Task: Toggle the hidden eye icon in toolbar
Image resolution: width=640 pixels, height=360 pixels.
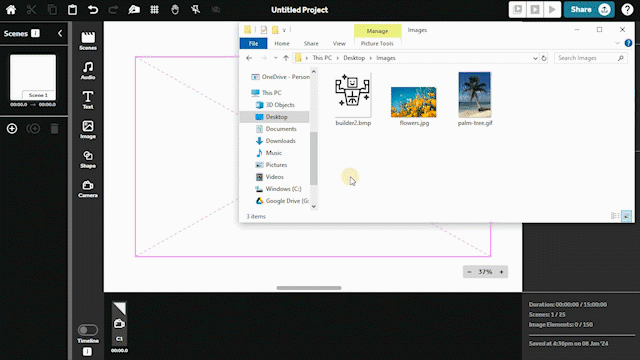Action: (216, 9)
